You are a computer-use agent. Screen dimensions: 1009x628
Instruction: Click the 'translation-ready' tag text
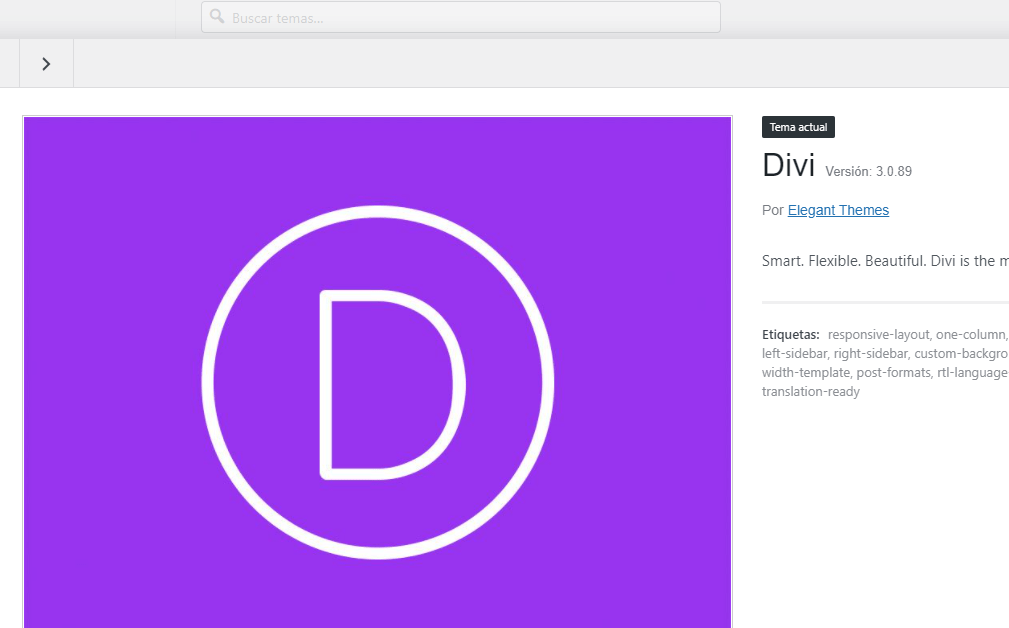coord(811,392)
